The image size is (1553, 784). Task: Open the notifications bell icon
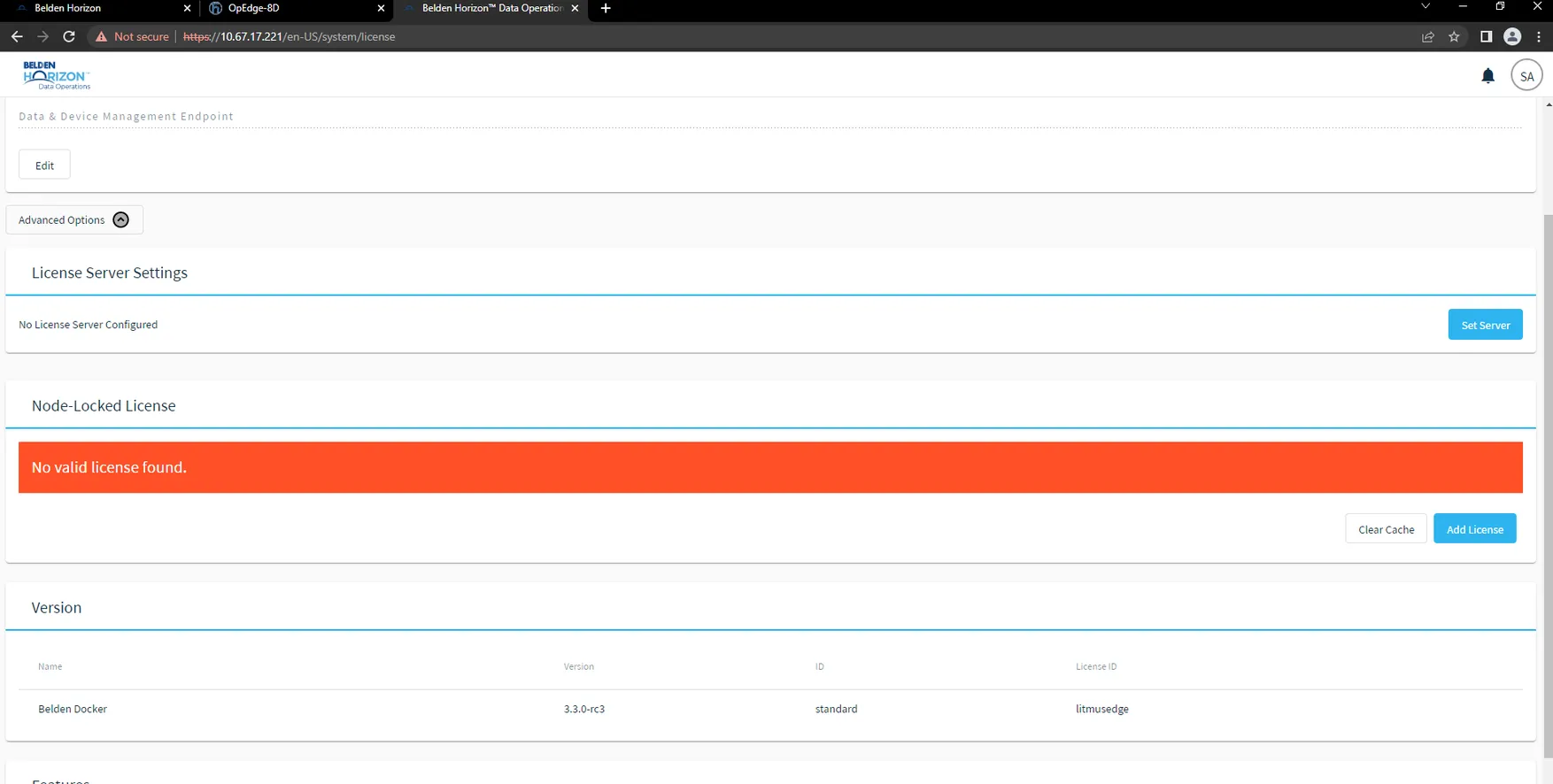click(1487, 76)
